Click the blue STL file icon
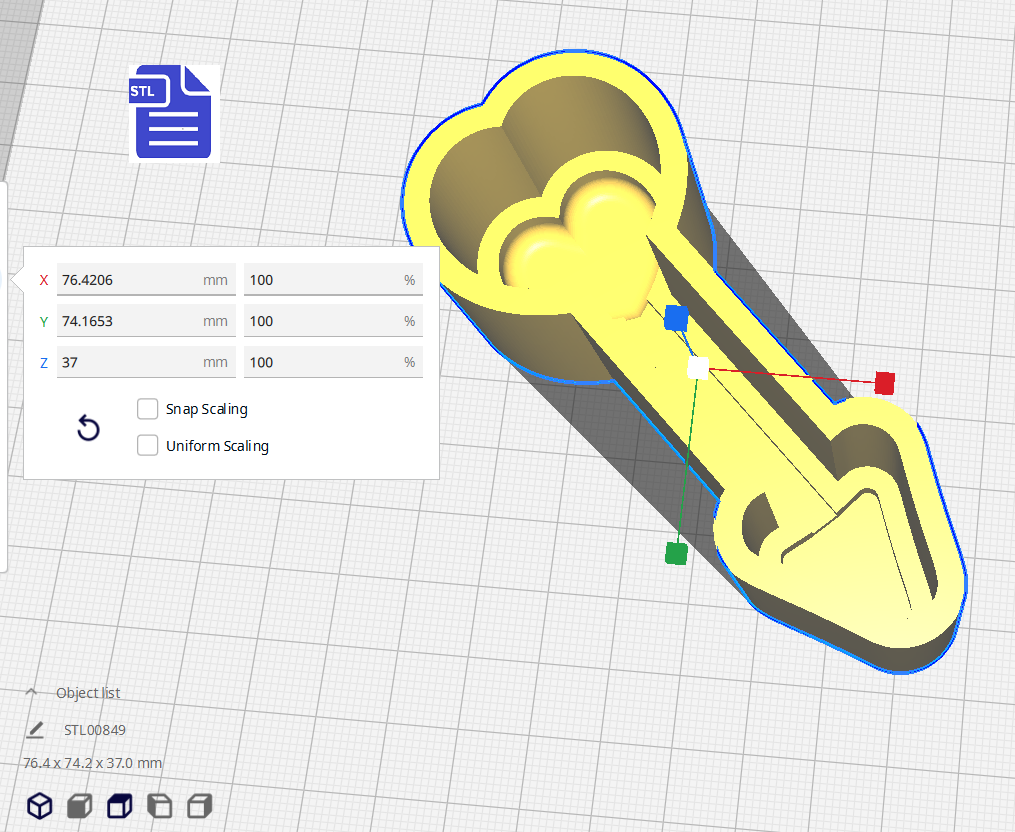 click(171, 112)
